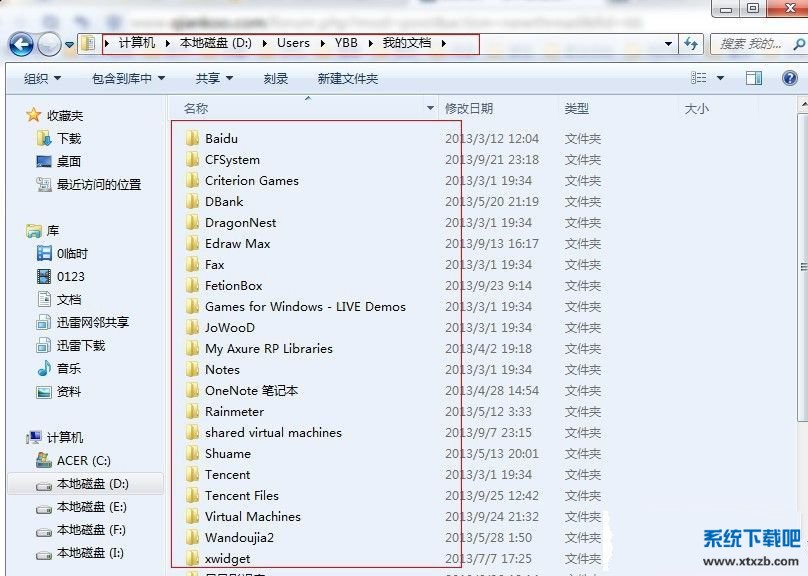Expand the 包含到库中 dropdown

[128, 79]
